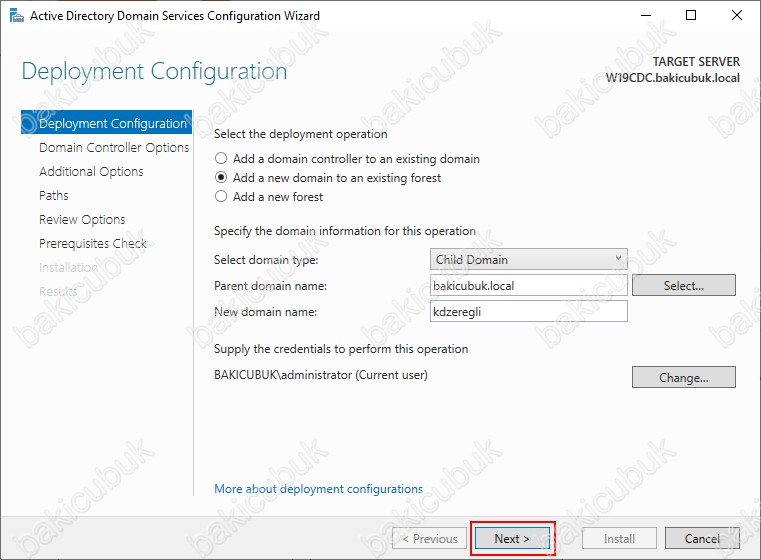Click the Select... button for parent domain
Screen dimensions: 761x560
[x=683, y=285]
